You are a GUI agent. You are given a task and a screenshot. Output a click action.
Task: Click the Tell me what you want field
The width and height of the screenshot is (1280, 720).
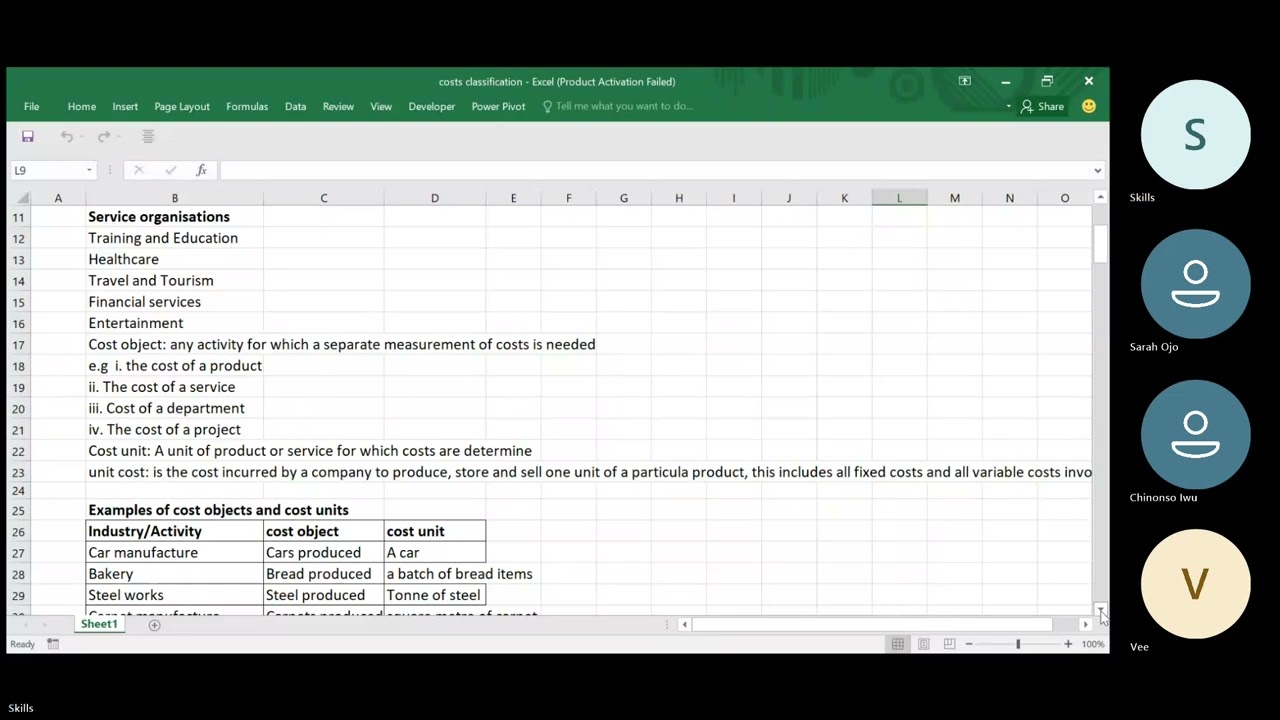point(624,106)
